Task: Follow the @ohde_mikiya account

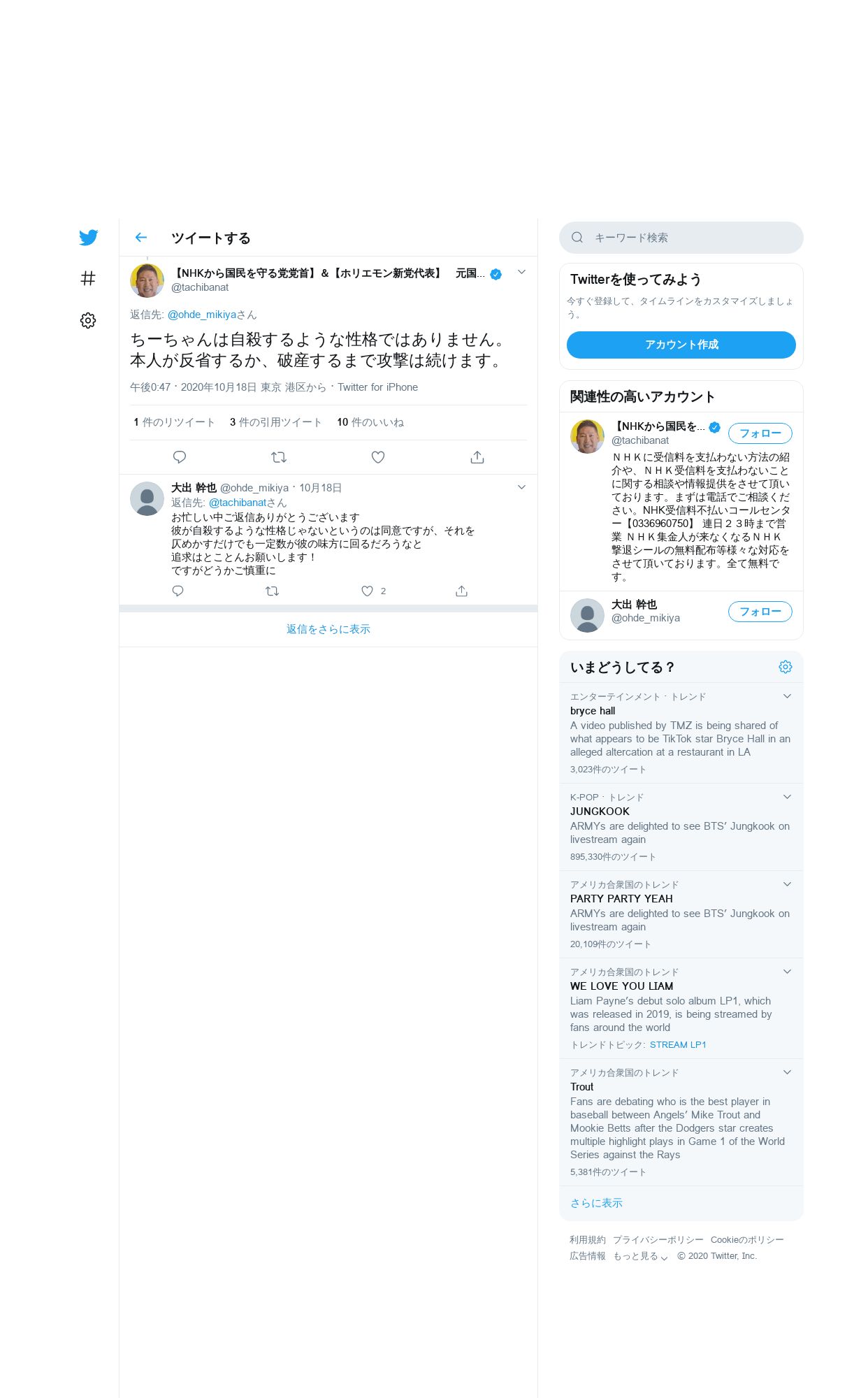Action: pyautogui.click(x=760, y=612)
